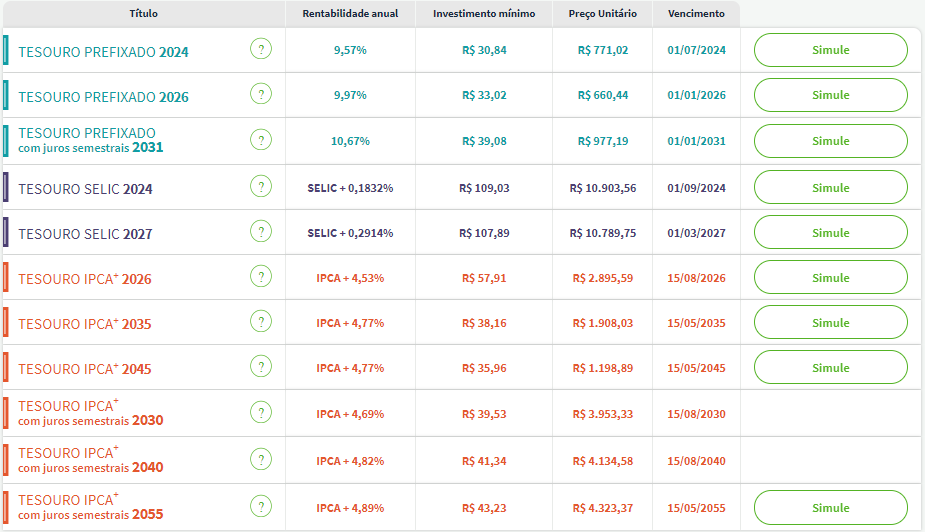The image size is (925, 532).
Task: Select the Preço Unitário column header
Action: click(x=603, y=14)
